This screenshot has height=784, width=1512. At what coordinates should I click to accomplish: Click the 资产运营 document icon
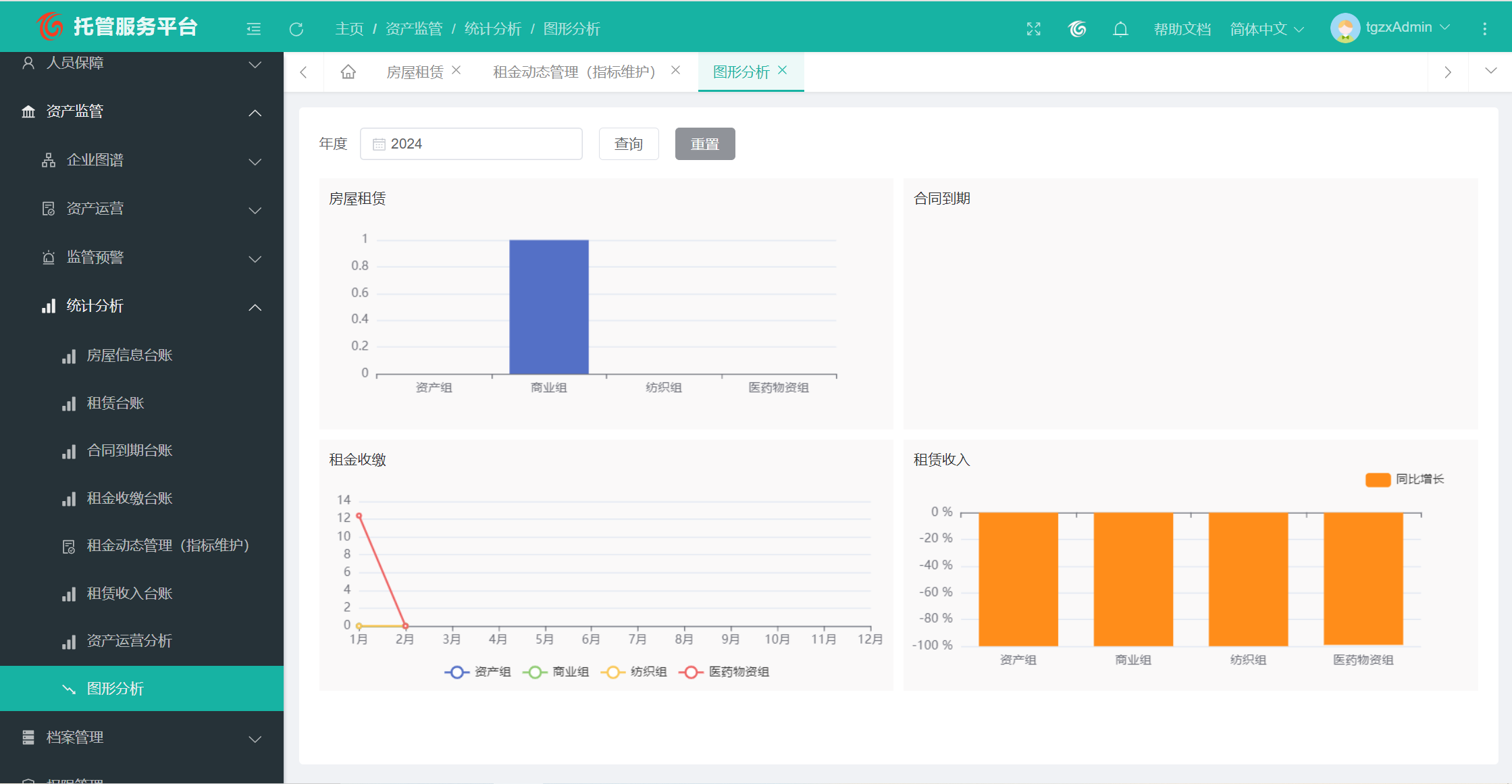[x=49, y=209]
